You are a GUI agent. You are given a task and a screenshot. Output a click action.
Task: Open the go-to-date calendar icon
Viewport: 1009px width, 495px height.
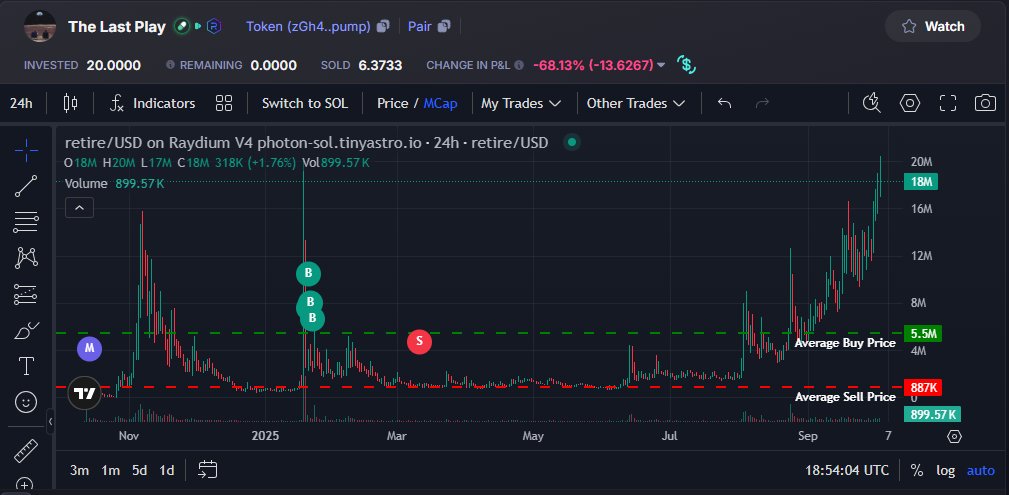pyautogui.click(x=207, y=470)
